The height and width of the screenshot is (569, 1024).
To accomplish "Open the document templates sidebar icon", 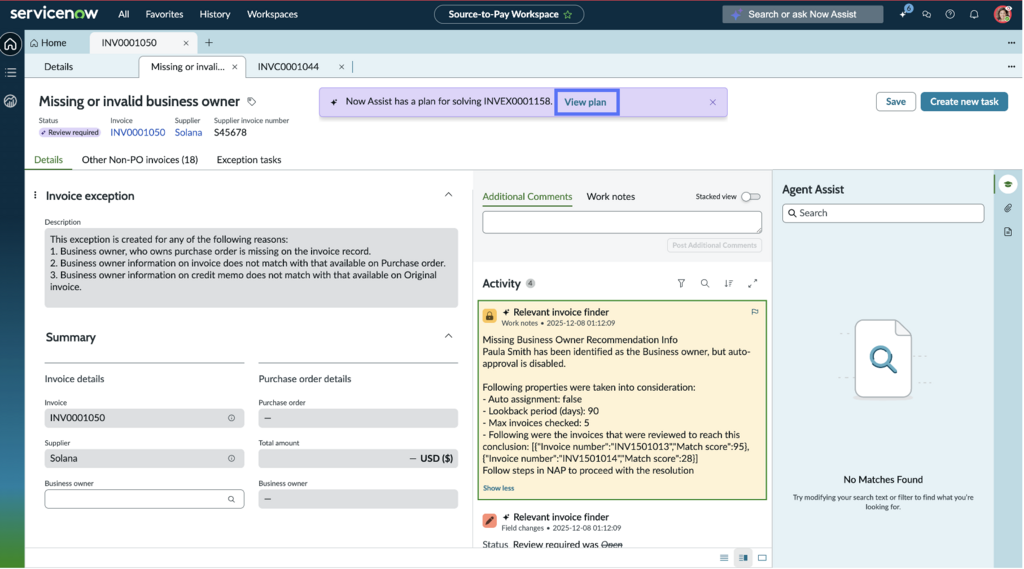I will [1008, 232].
